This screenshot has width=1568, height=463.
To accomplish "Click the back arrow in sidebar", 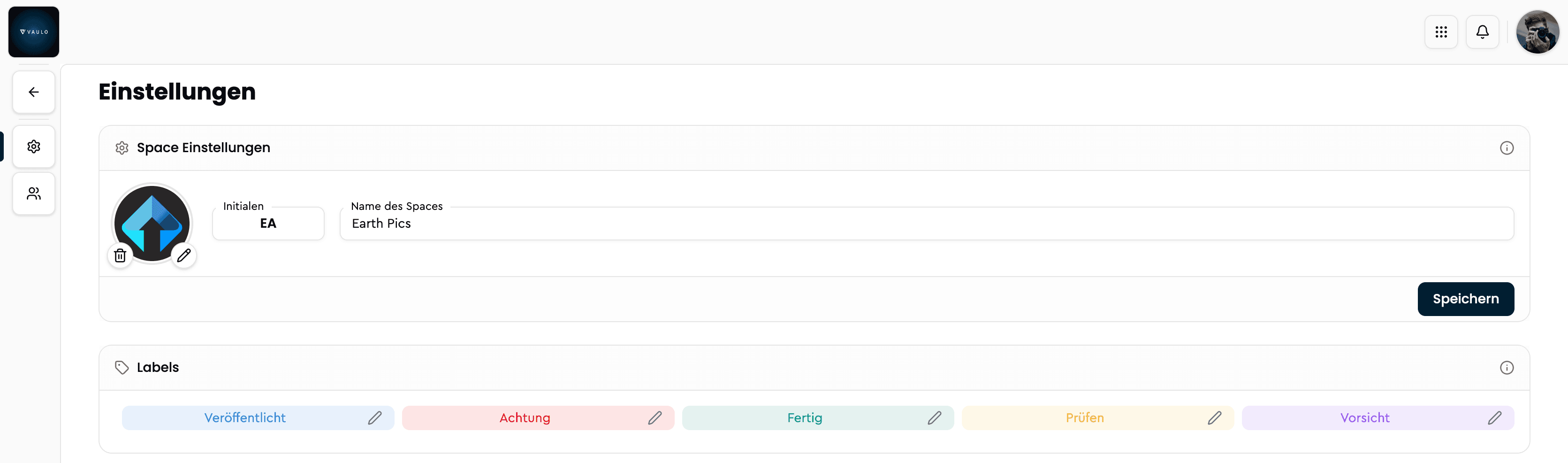I will click(x=33, y=92).
